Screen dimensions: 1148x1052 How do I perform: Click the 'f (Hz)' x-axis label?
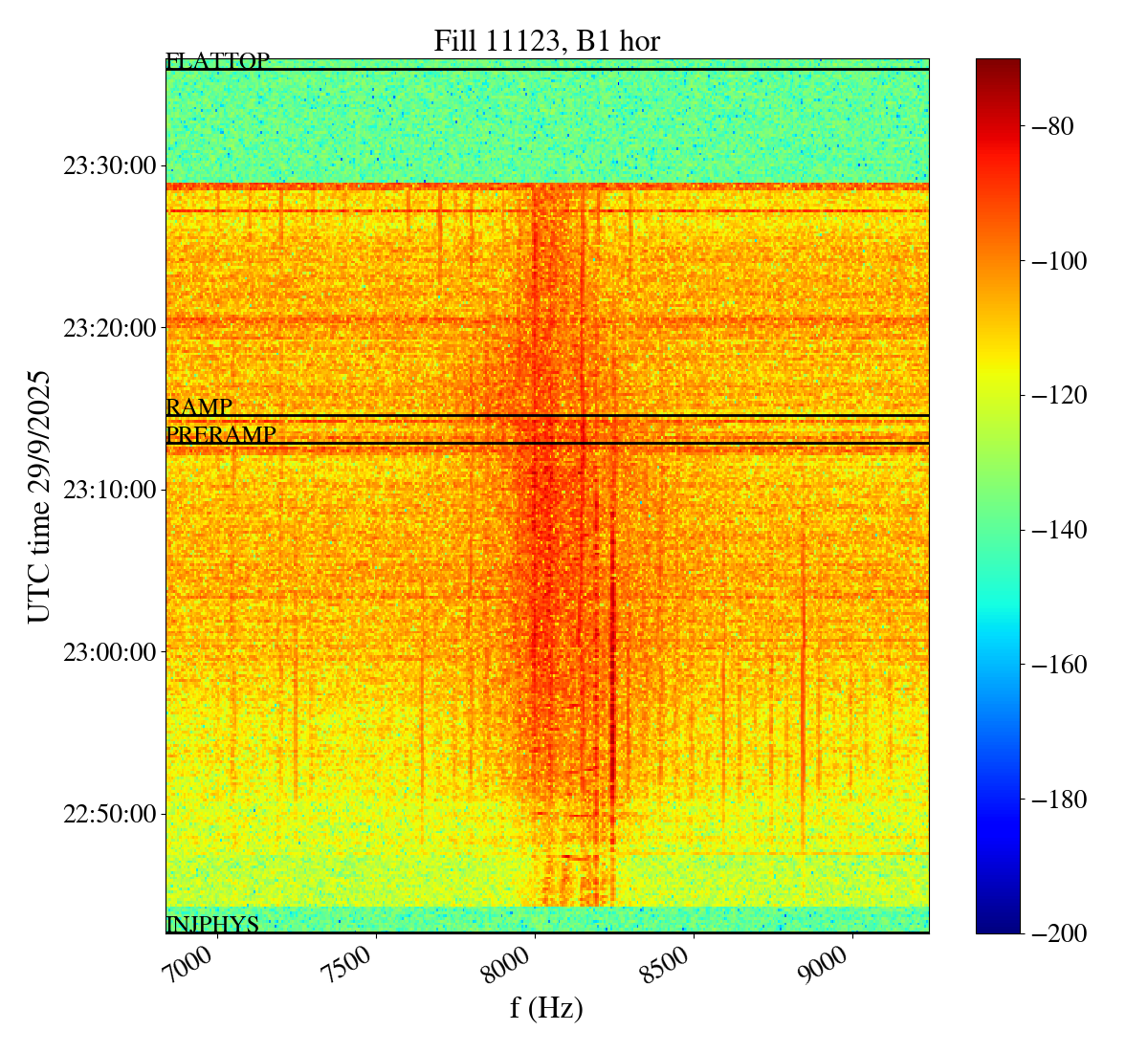[x=546, y=1008]
